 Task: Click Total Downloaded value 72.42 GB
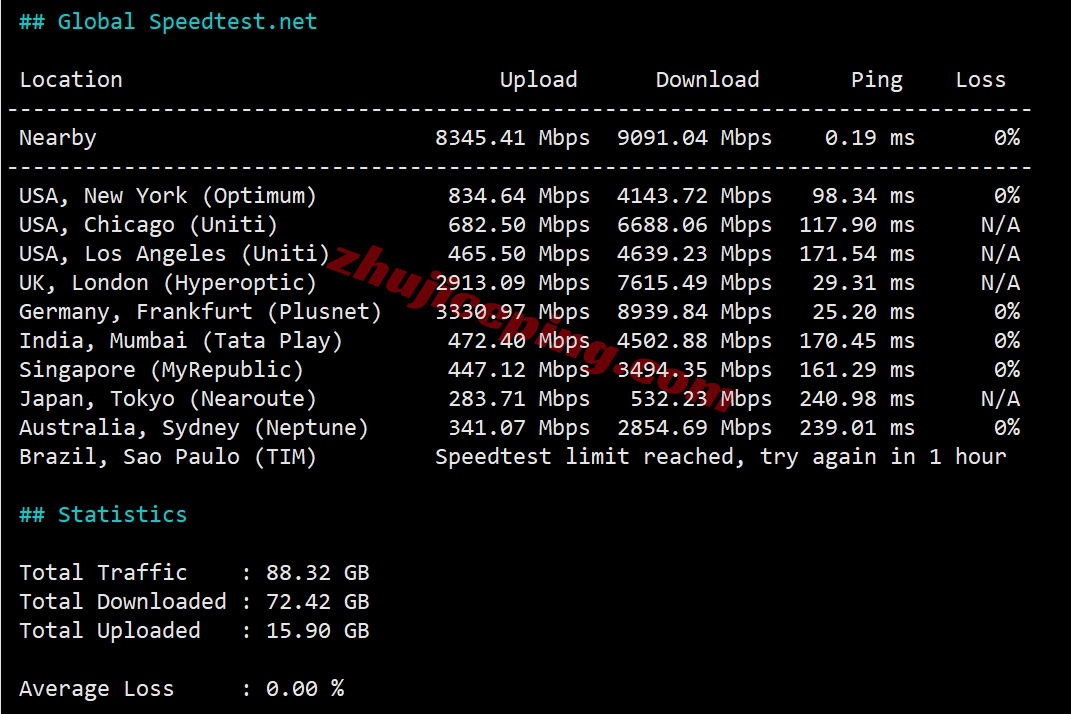[317, 602]
